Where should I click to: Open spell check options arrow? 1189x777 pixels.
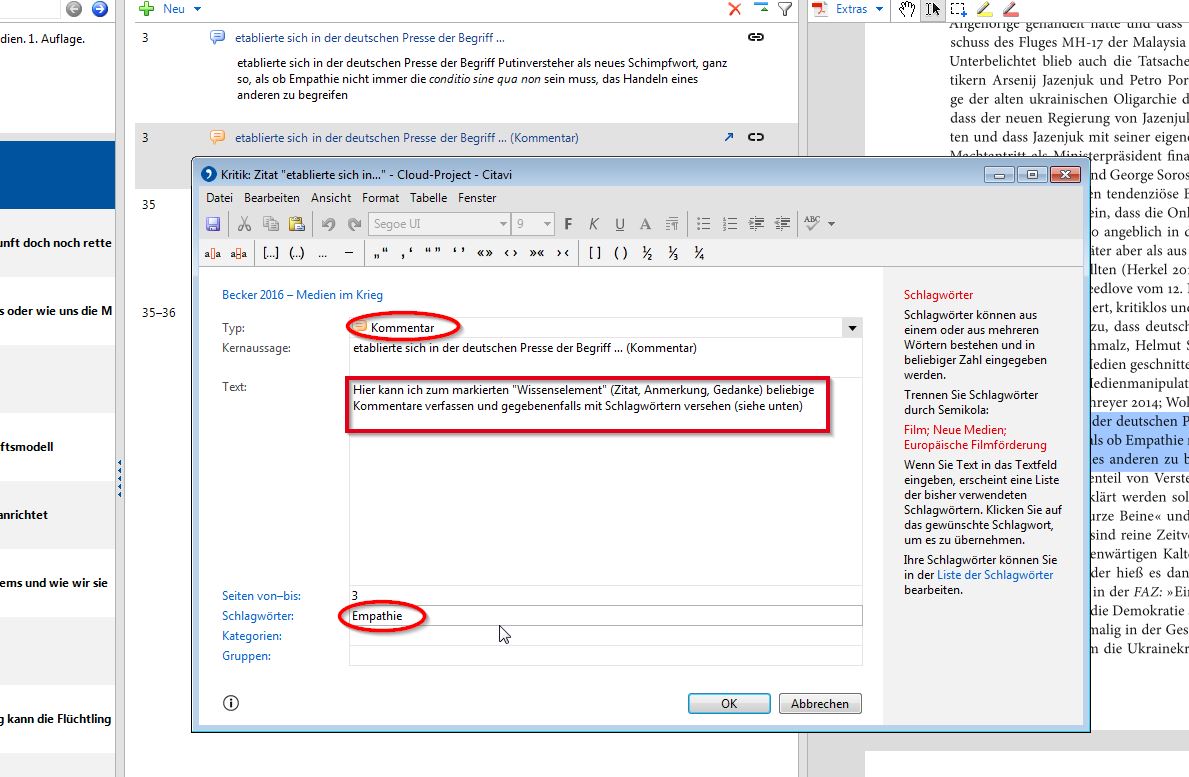[x=832, y=224]
